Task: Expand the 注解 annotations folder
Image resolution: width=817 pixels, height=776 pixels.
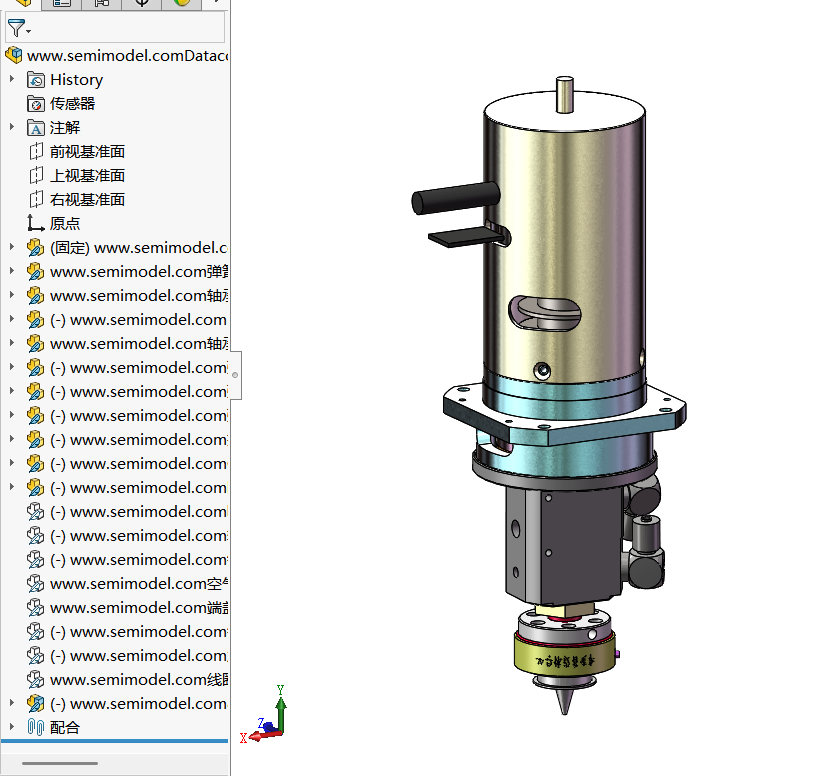Action: (x=11, y=127)
